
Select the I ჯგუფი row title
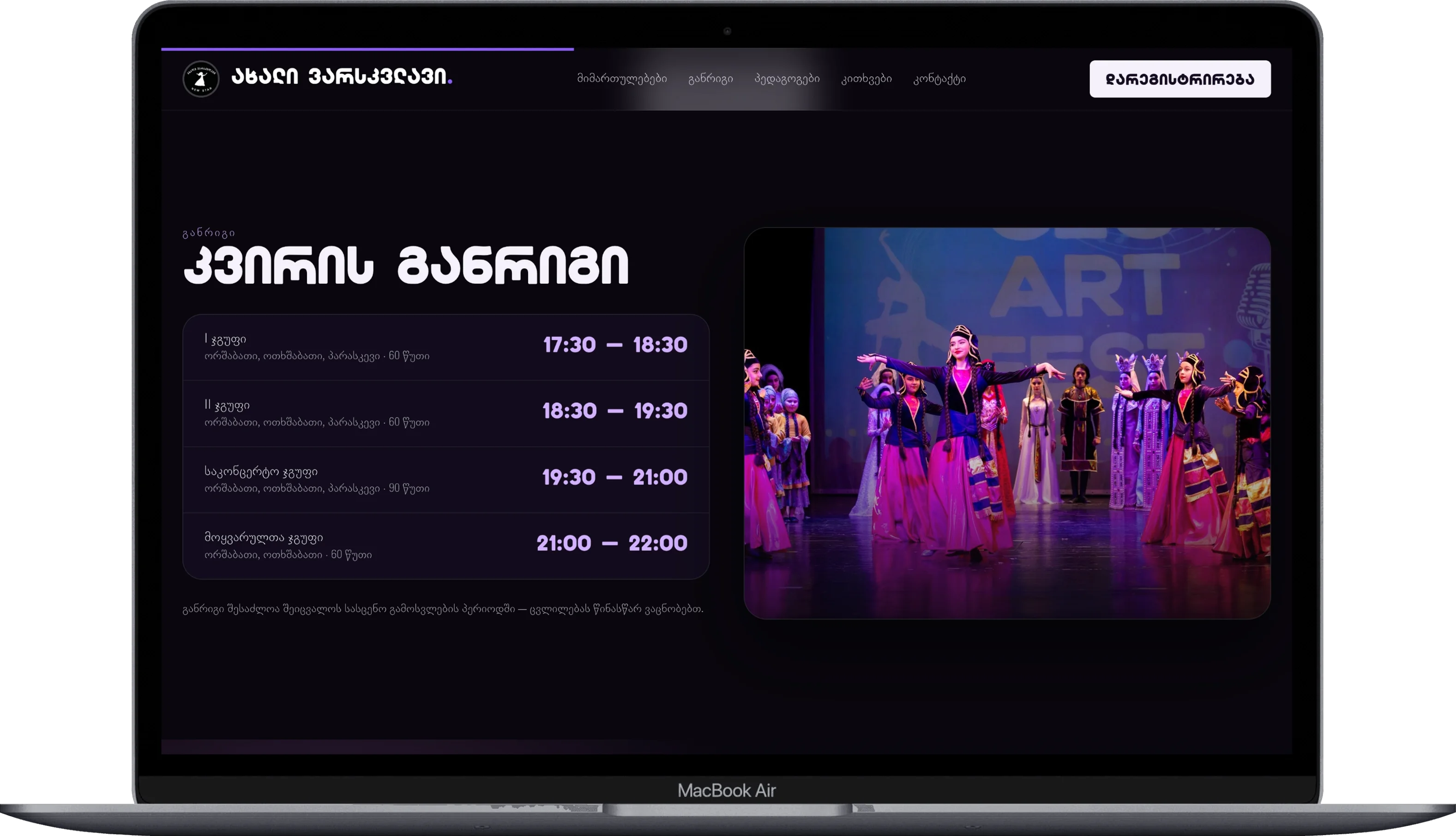225,340
